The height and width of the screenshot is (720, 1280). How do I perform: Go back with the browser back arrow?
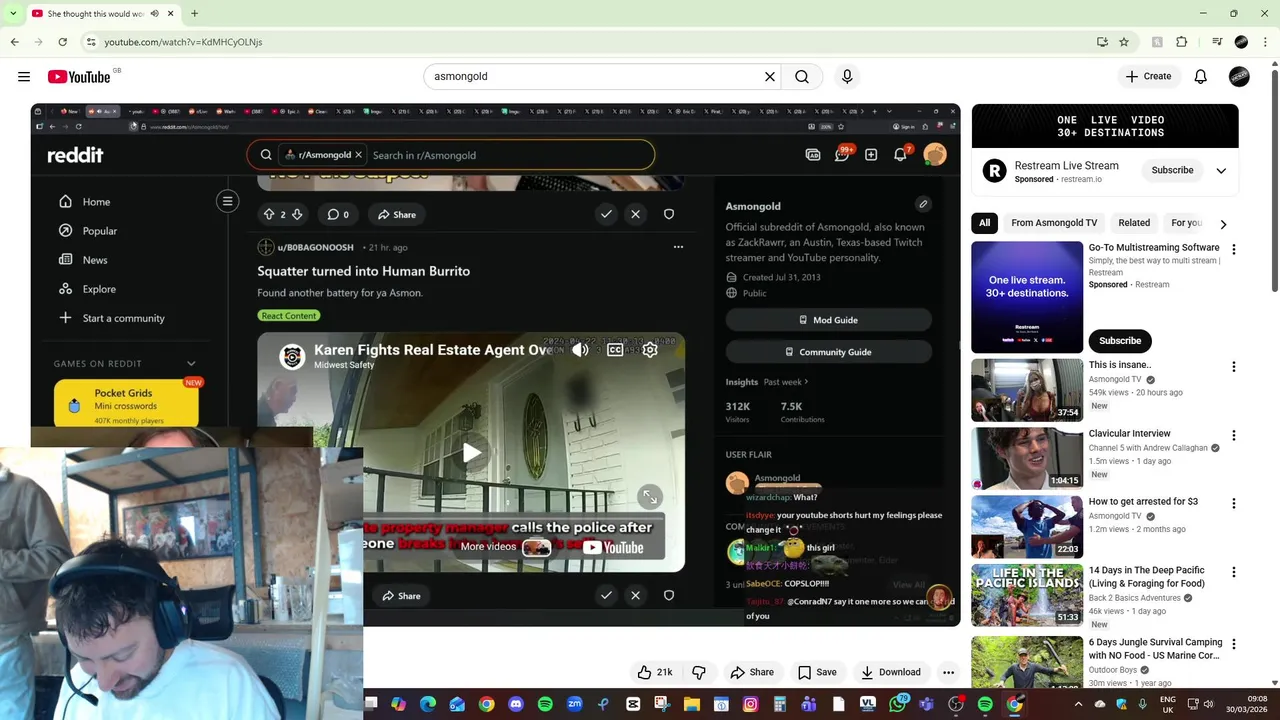click(x=14, y=42)
